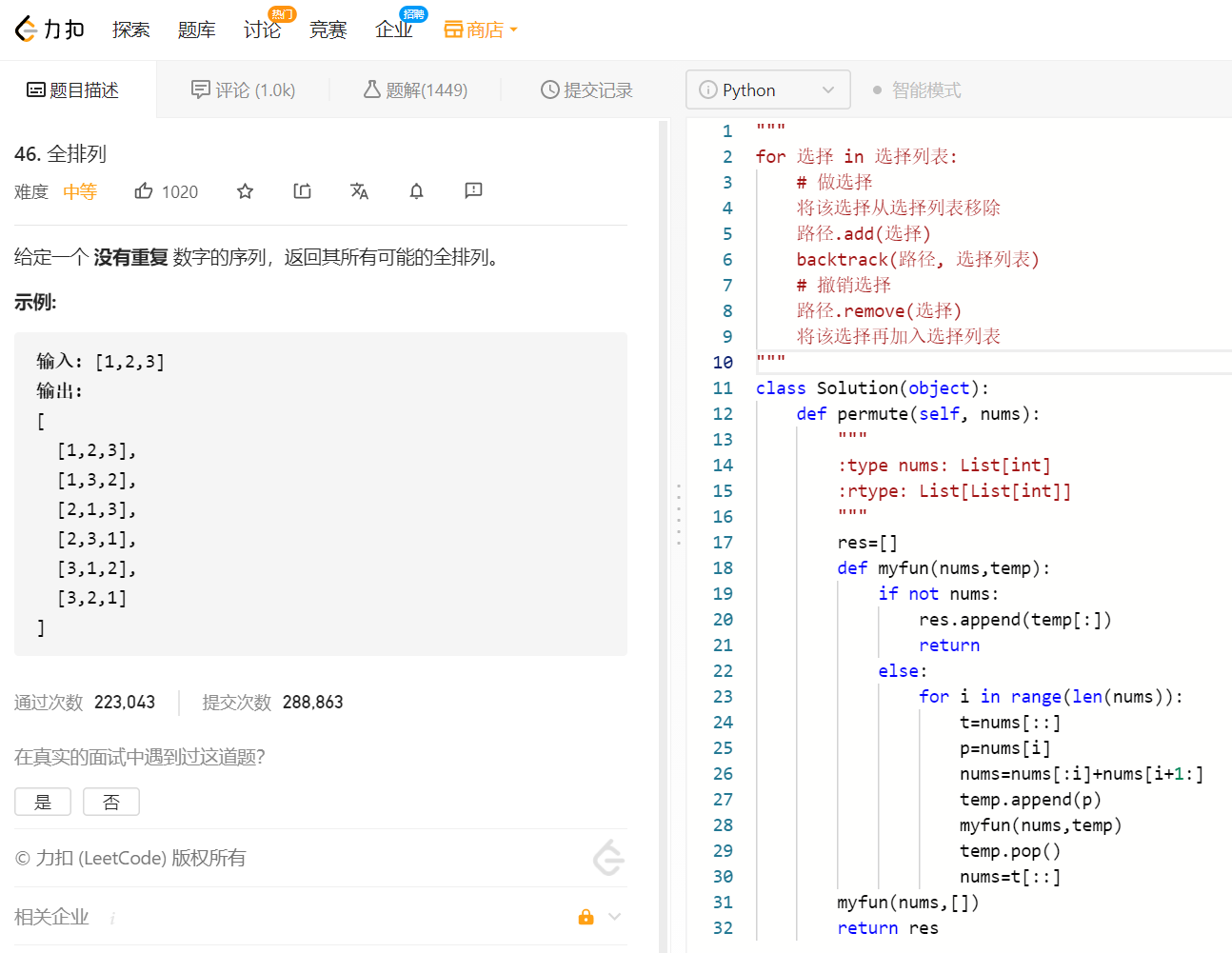Select 是 for interview encounter question

(43, 802)
